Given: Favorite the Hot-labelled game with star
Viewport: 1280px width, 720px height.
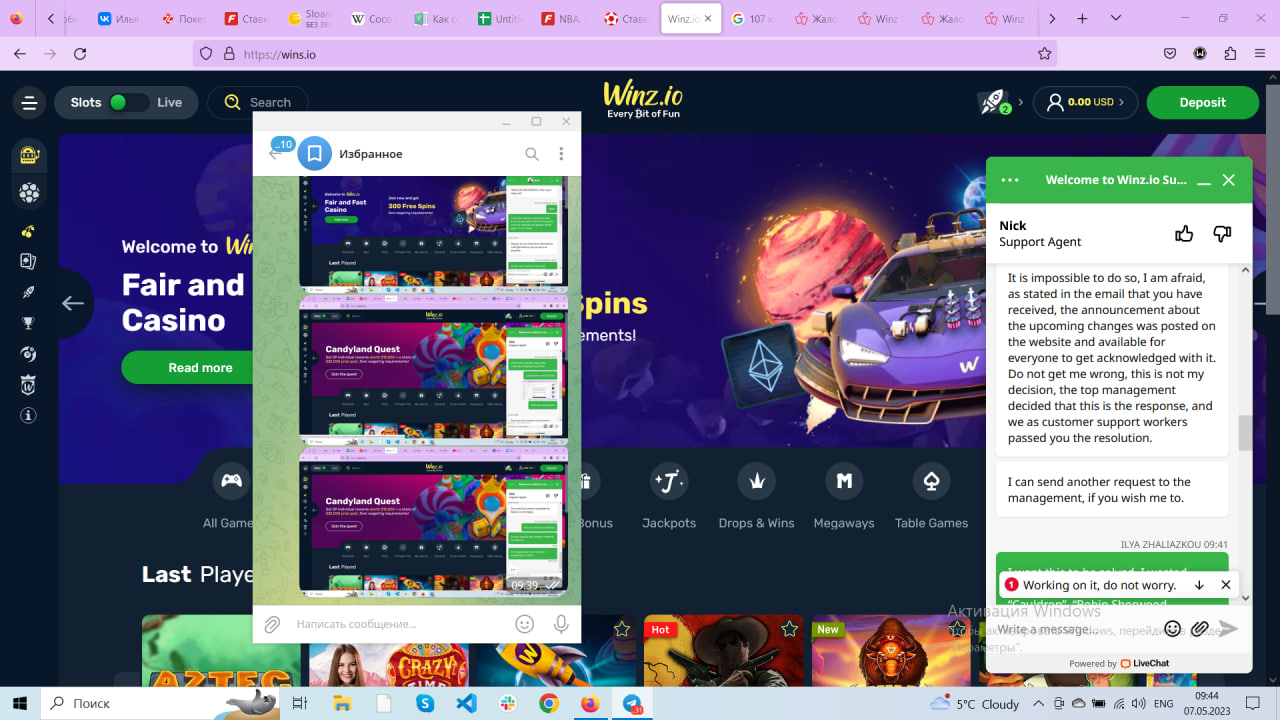Looking at the screenshot, I should tap(790, 629).
